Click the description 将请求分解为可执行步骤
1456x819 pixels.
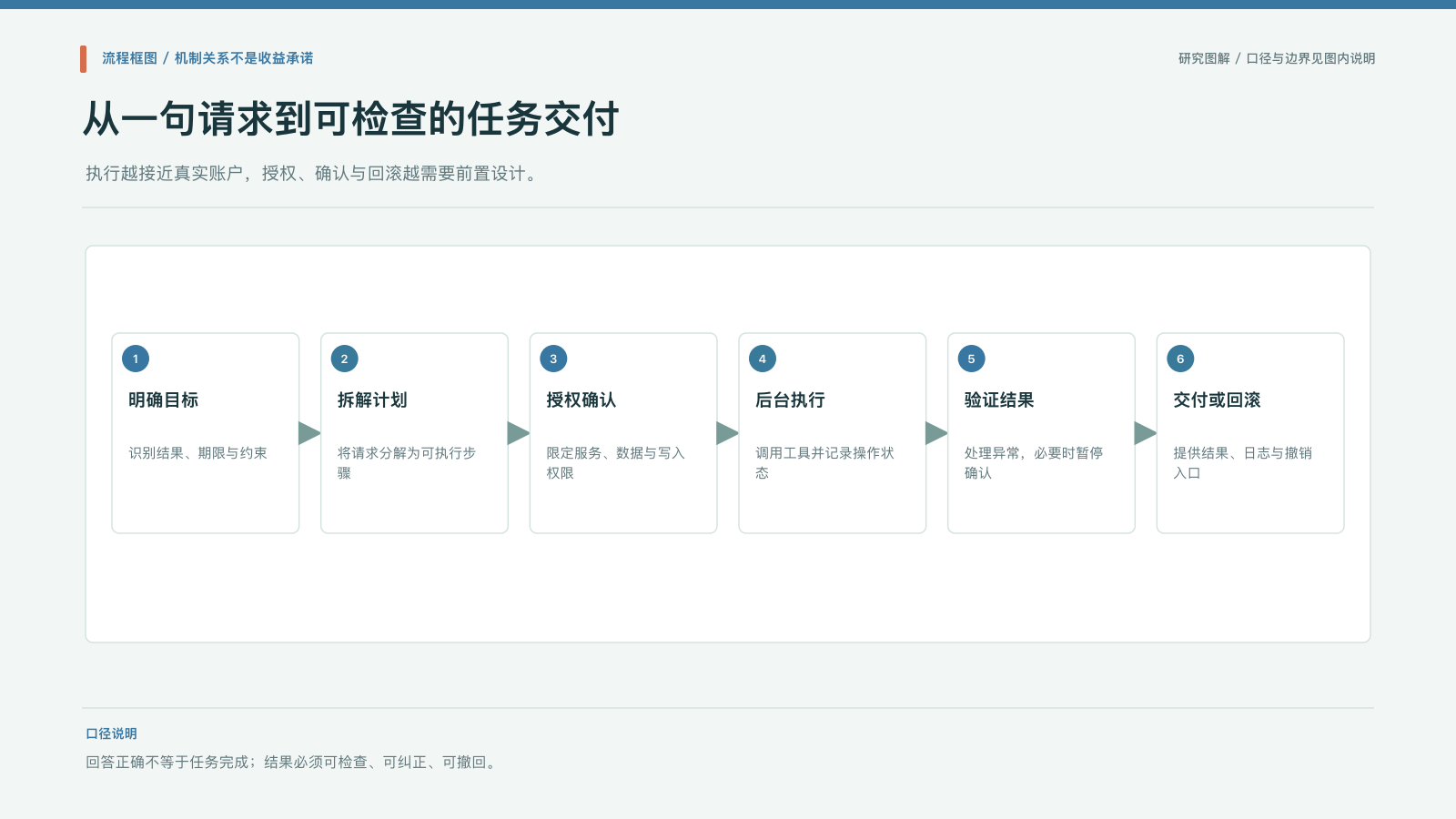(407, 462)
